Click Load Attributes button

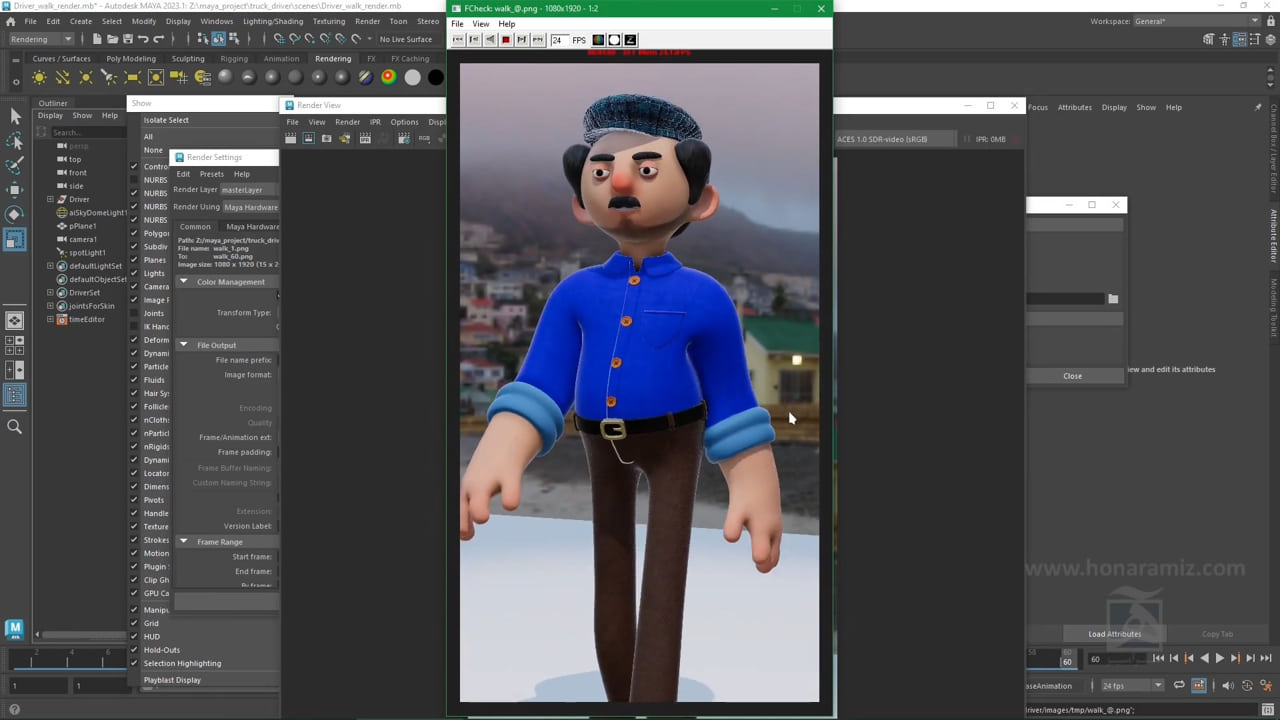1115,634
